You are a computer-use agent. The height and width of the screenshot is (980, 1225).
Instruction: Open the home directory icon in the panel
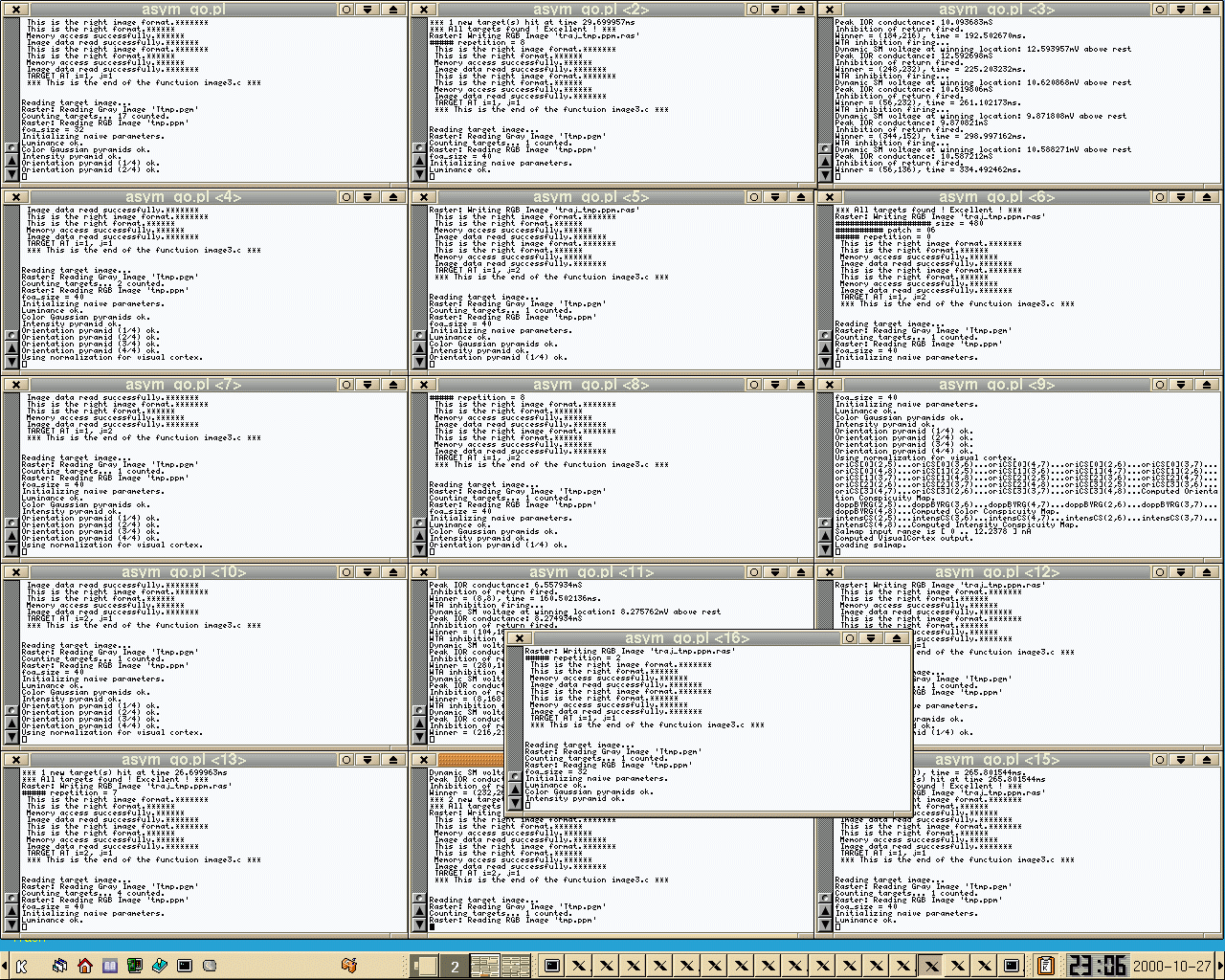[85, 966]
